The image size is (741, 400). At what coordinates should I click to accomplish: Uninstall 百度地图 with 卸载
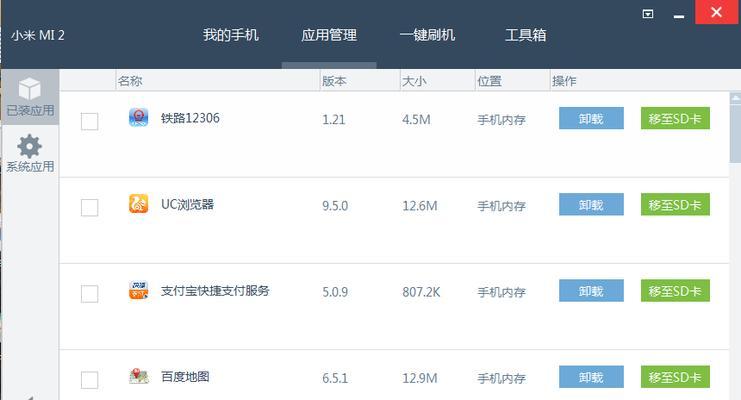[x=591, y=377]
